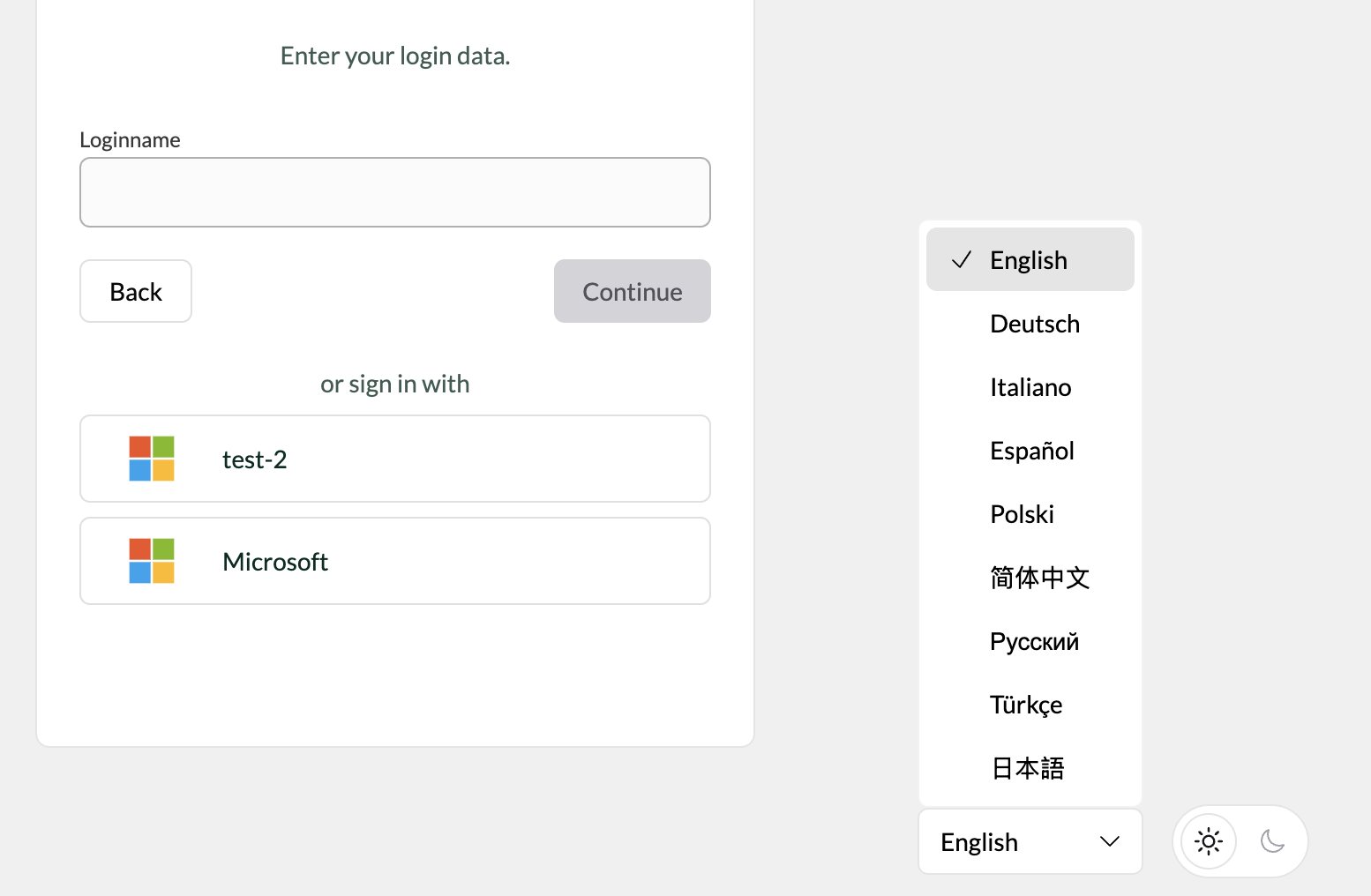Pick Polski in the language list
1371x896 pixels.
[1022, 514]
